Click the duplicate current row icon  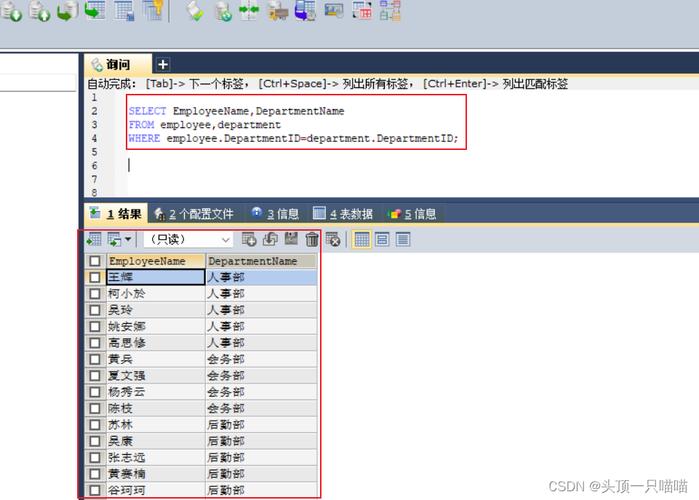[x=270, y=239]
